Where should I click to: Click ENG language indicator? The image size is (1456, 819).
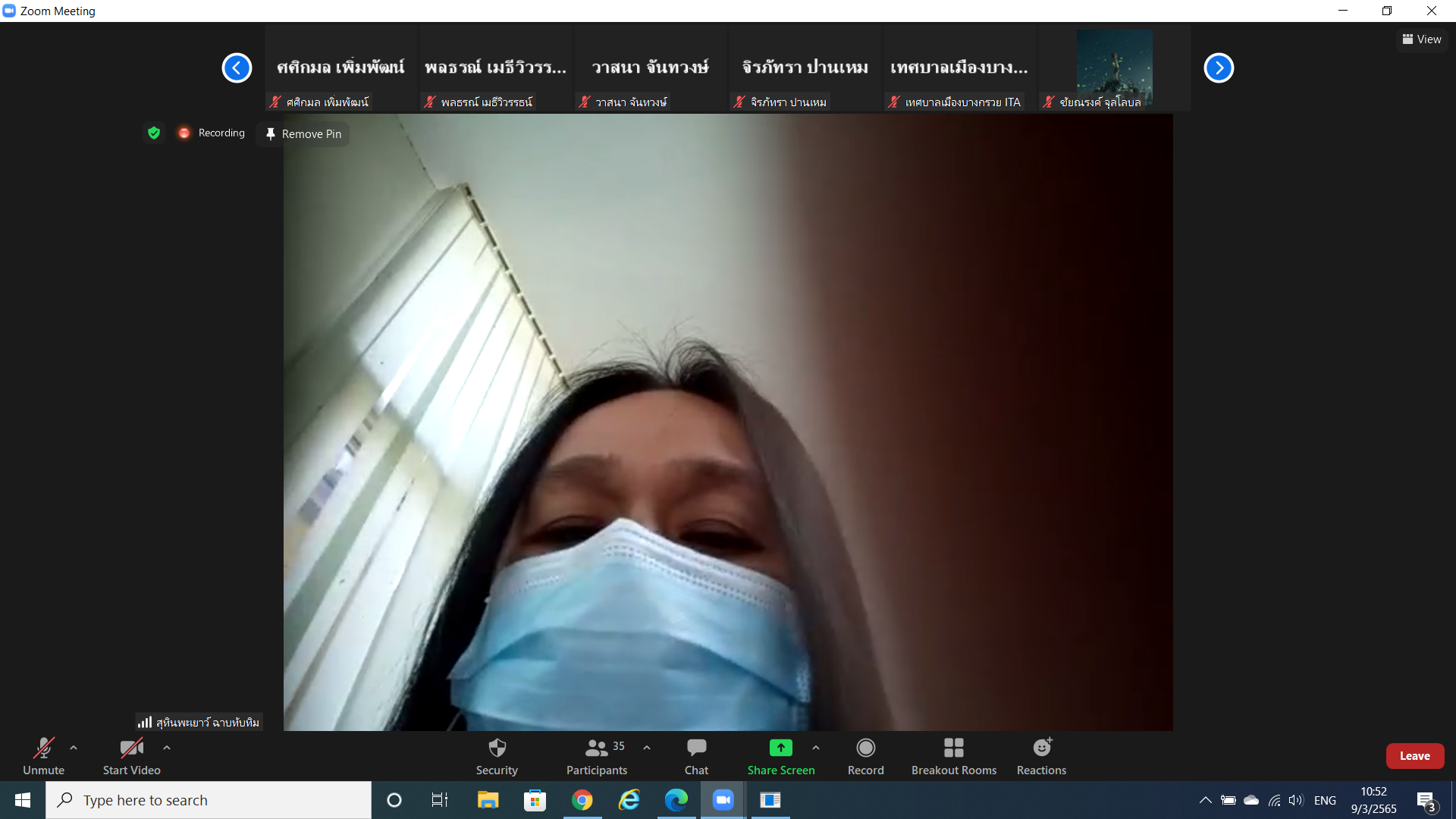(1325, 800)
